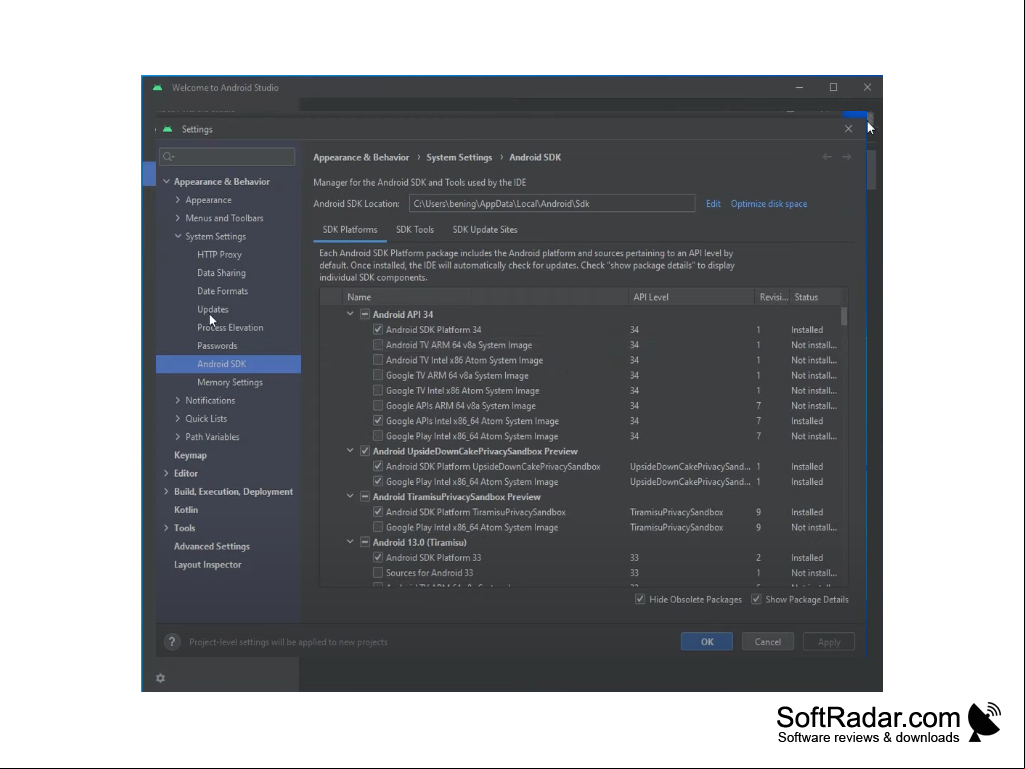The image size is (1025, 769).
Task: Expand Menus and Toolbars node
Action: [x=178, y=218]
